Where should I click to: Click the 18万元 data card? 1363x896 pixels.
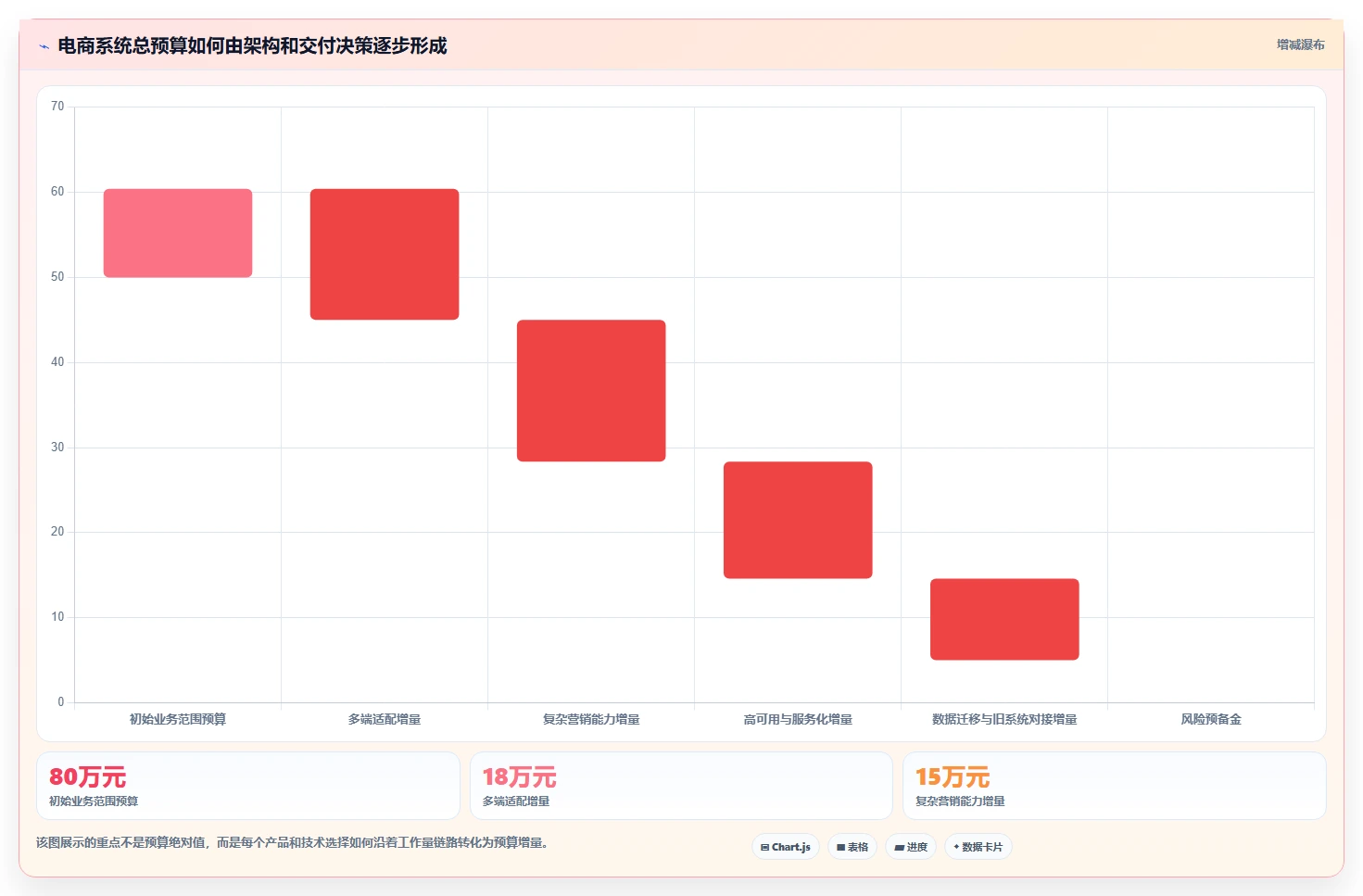[681, 786]
